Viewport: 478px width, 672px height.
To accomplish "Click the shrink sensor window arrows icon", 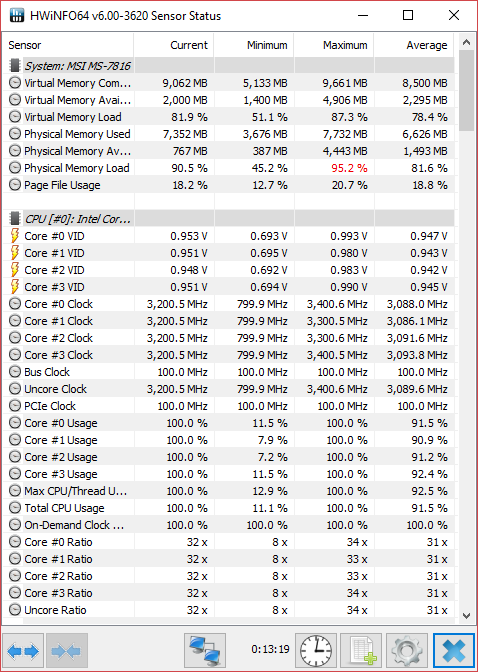I will (66, 651).
